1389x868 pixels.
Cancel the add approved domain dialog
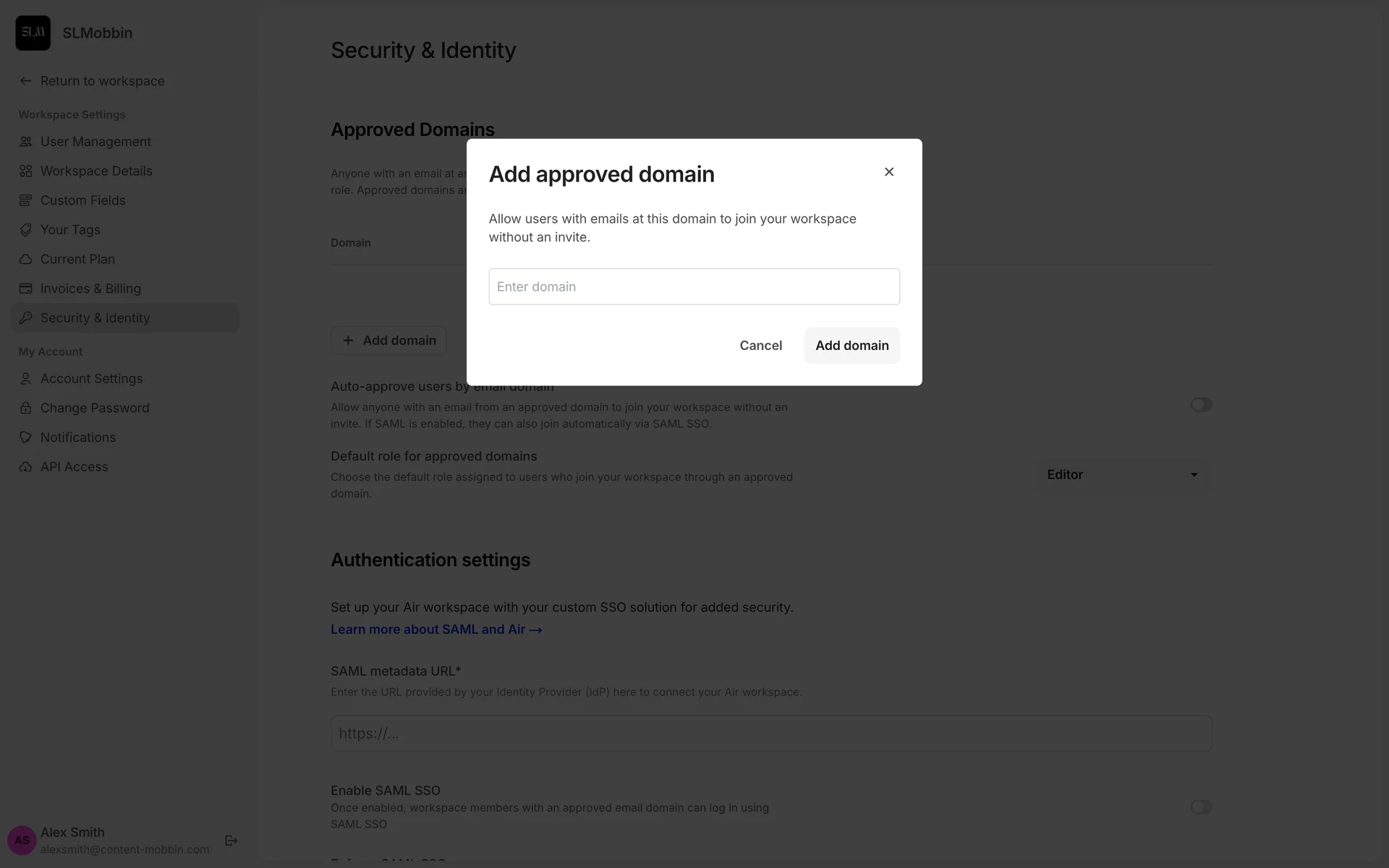pyautogui.click(x=760, y=346)
